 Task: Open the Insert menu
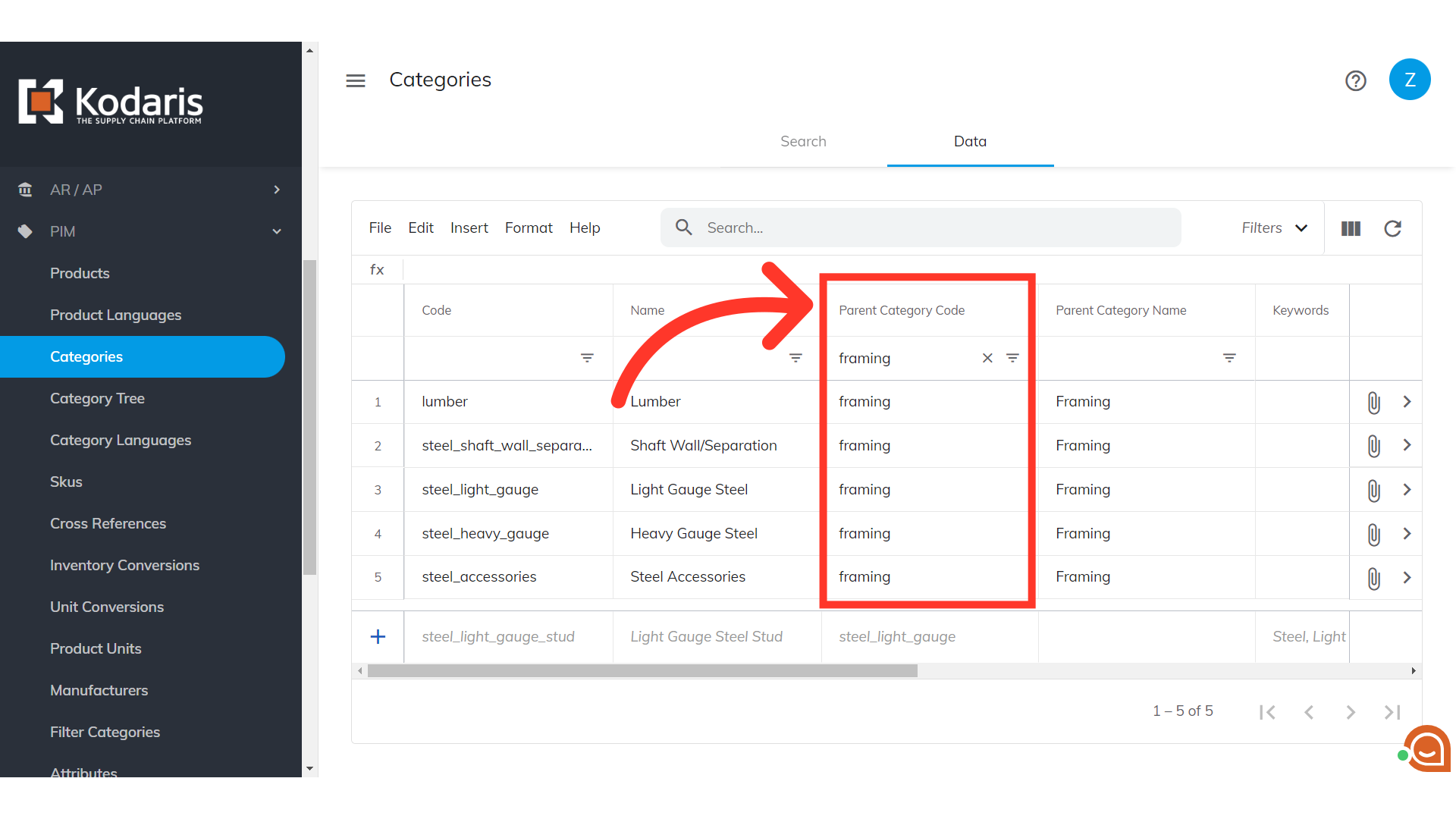[469, 228]
